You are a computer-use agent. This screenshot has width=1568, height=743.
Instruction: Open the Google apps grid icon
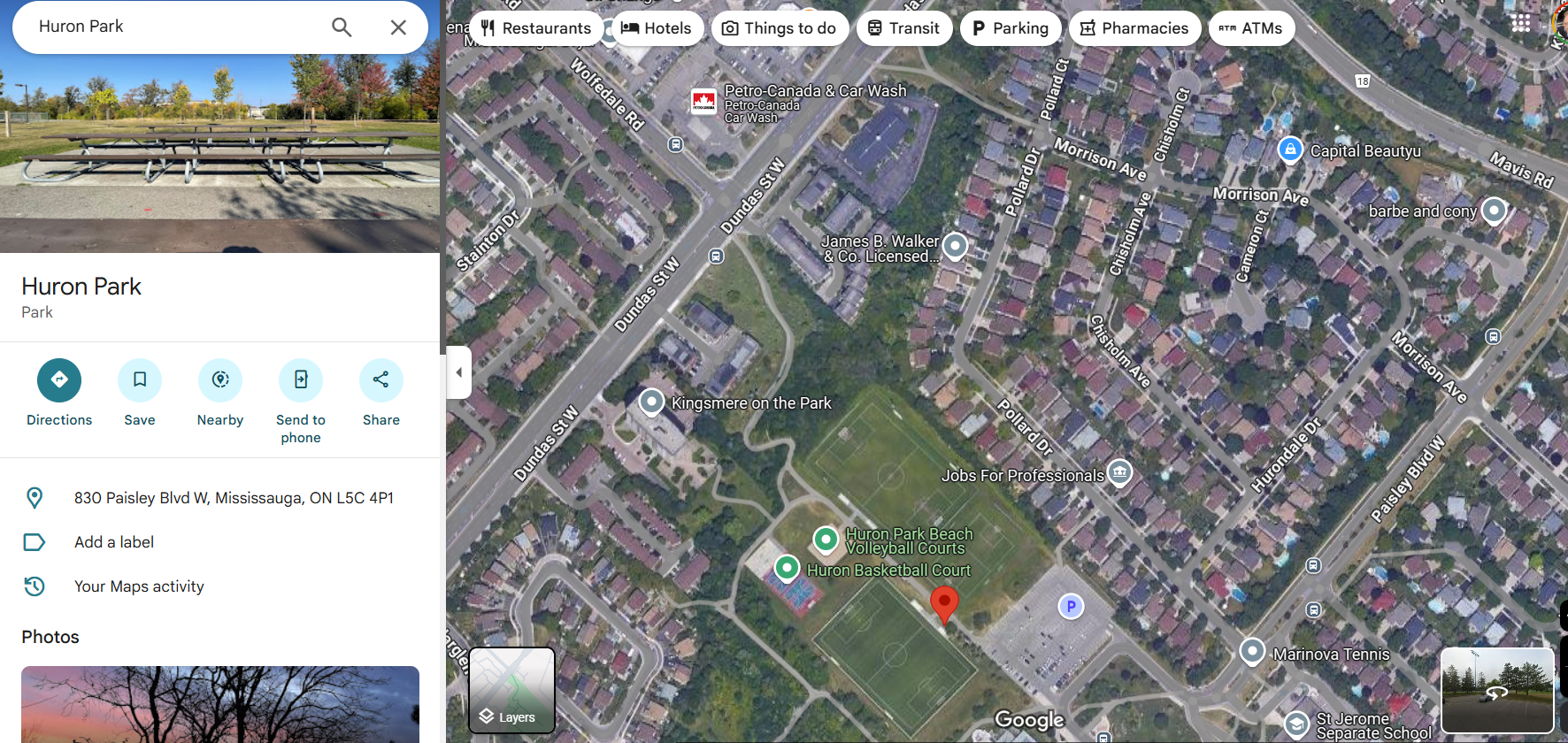pos(1521,23)
